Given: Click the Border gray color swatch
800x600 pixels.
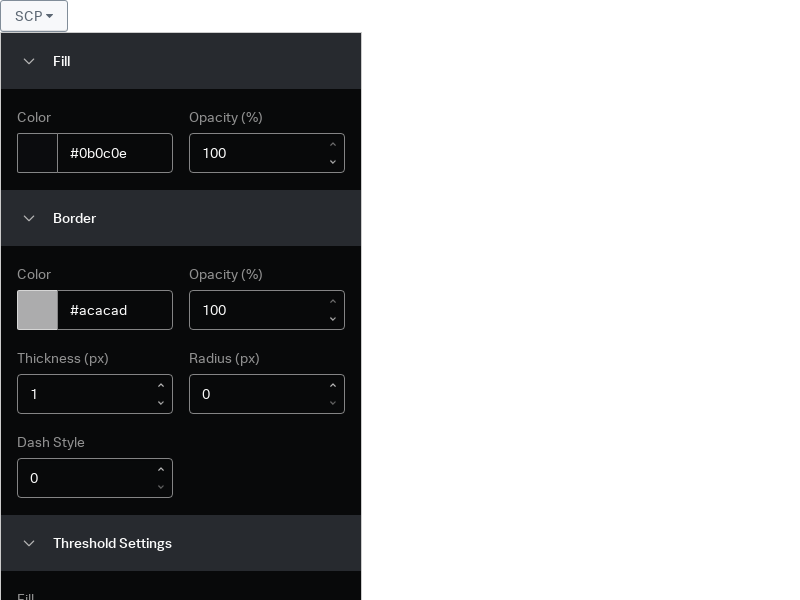Looking at the screenshot, I should (x=37, y=310).
